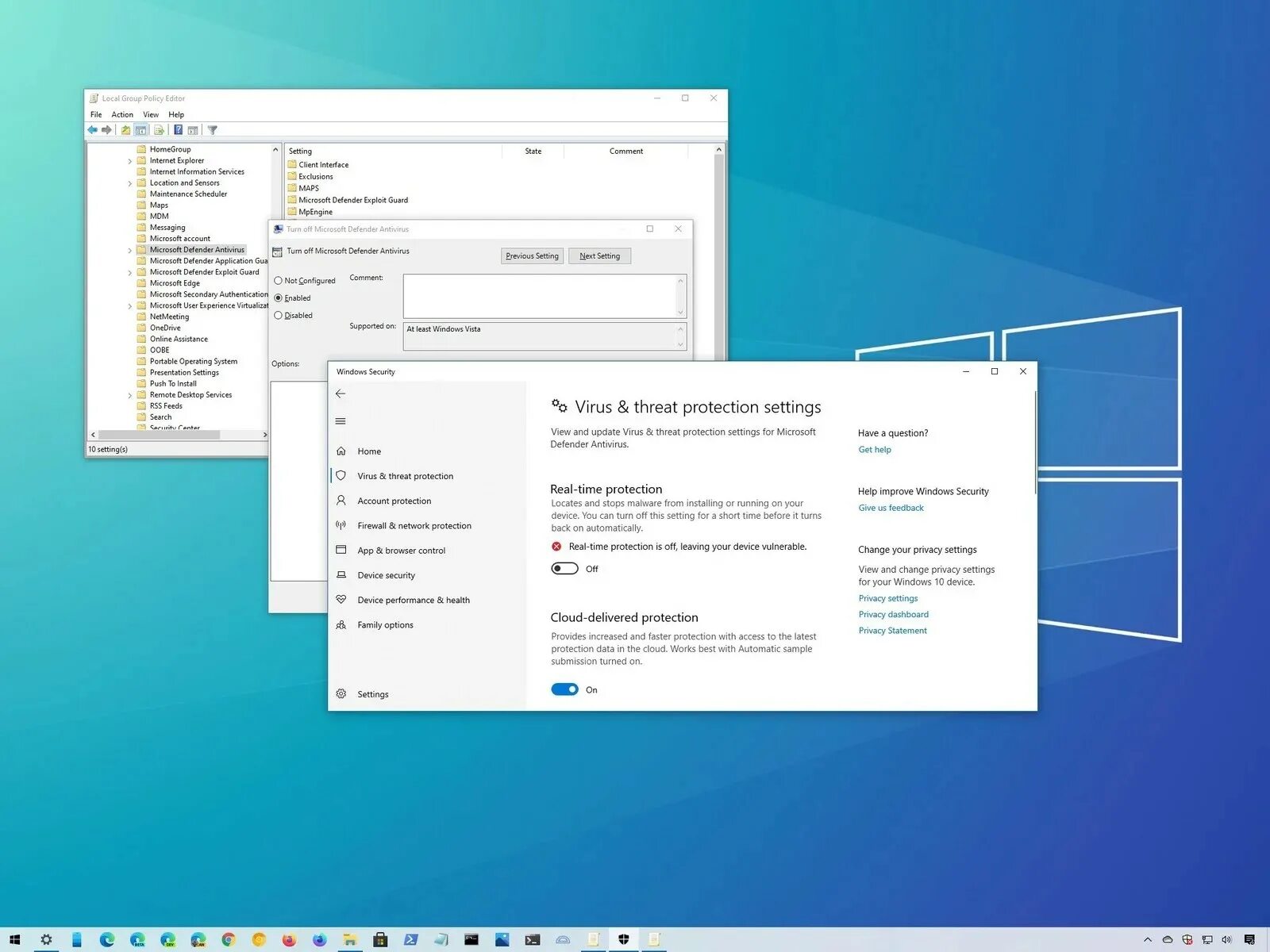Screen dimensions: 1270x952
Task: Click the Home house icon in Windows Security
Action: point(341,451)
